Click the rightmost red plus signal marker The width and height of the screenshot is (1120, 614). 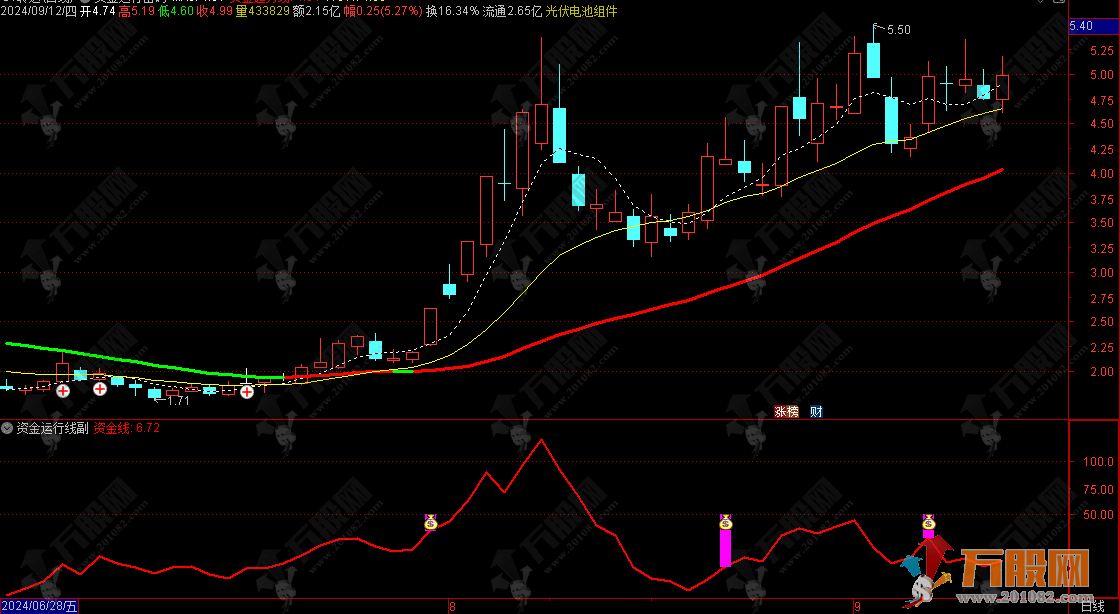click(247, 391)
